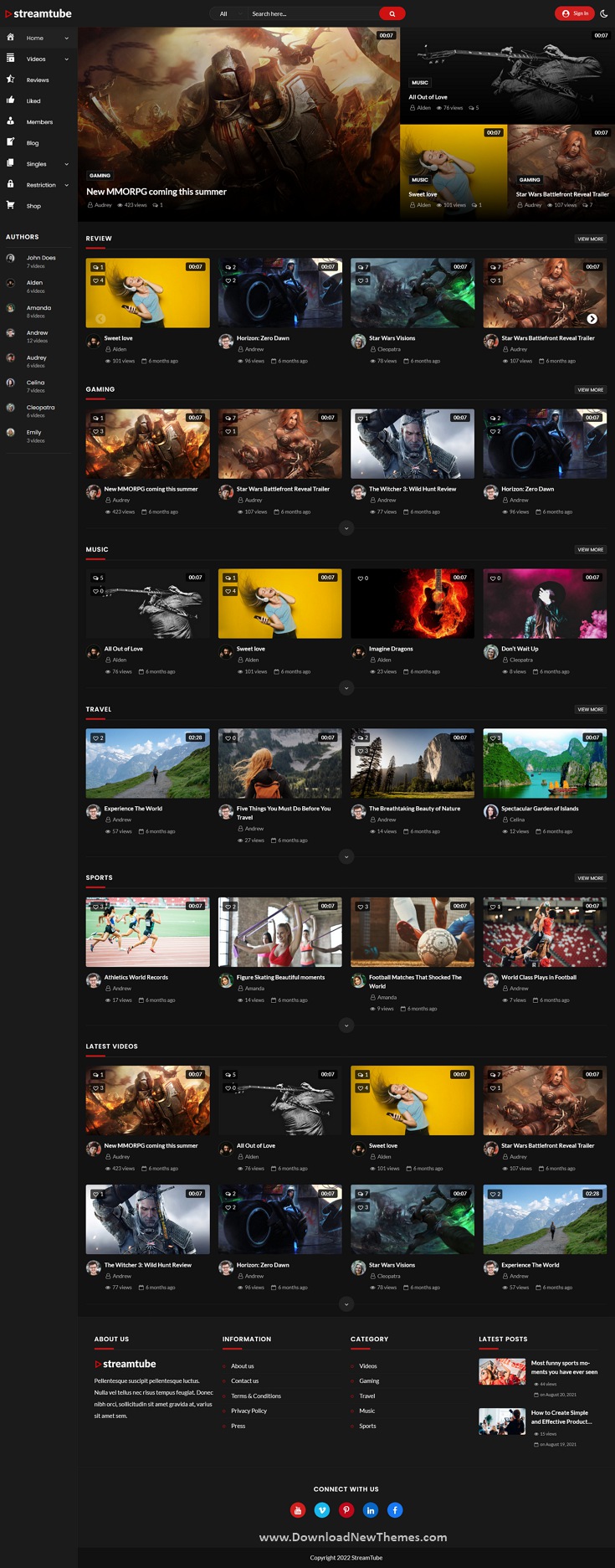The height and width of the screenshot is (1568, 615).
Task: Click the red search button
Action: click(x=392, y=13)
